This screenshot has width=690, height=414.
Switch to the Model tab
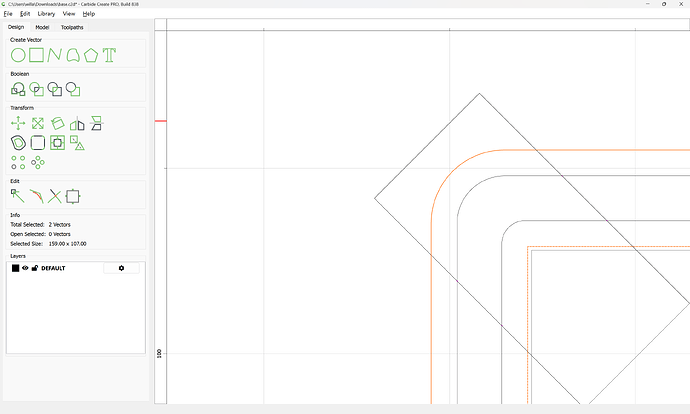point(42,27)
